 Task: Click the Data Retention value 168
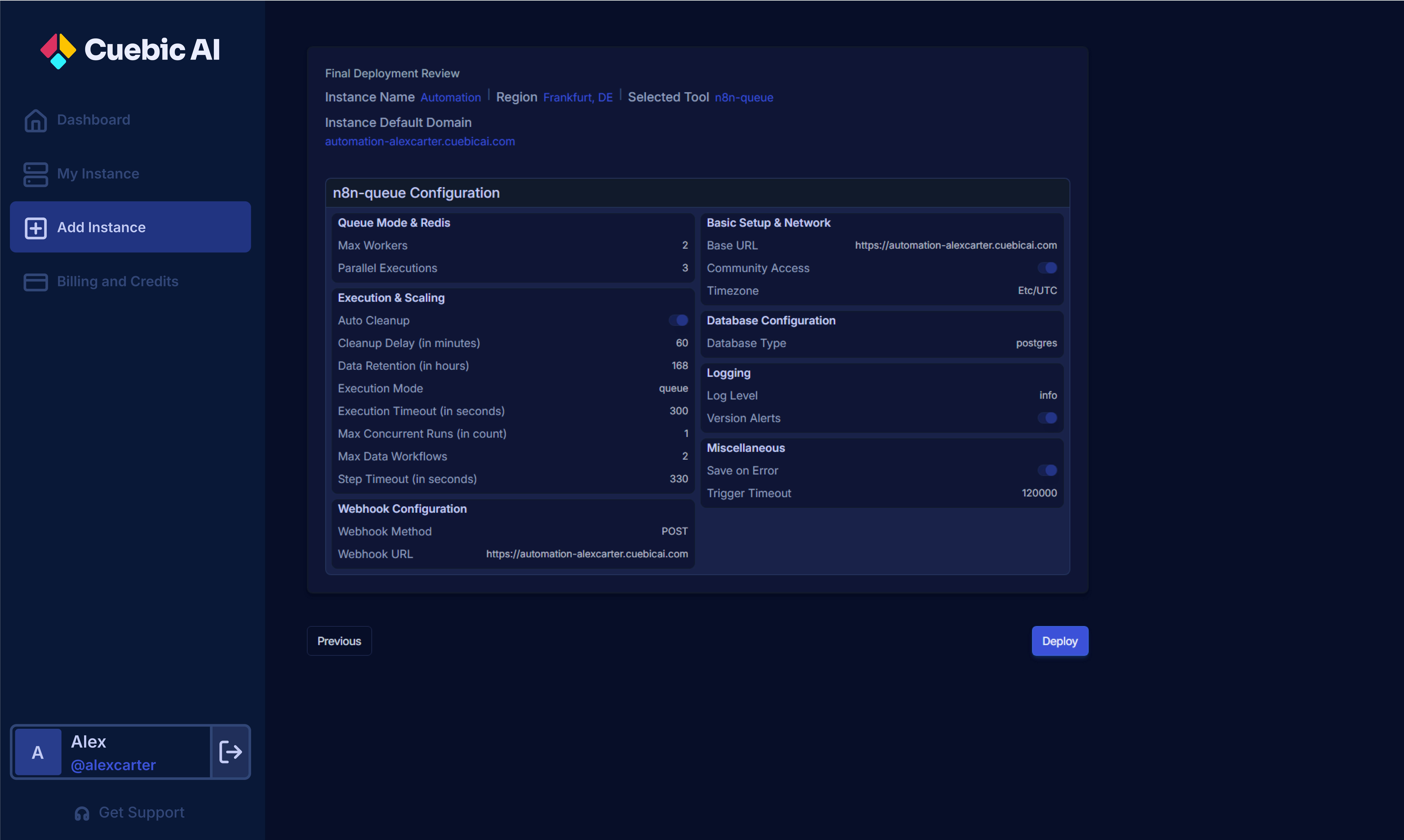click(x=680, y=366)
